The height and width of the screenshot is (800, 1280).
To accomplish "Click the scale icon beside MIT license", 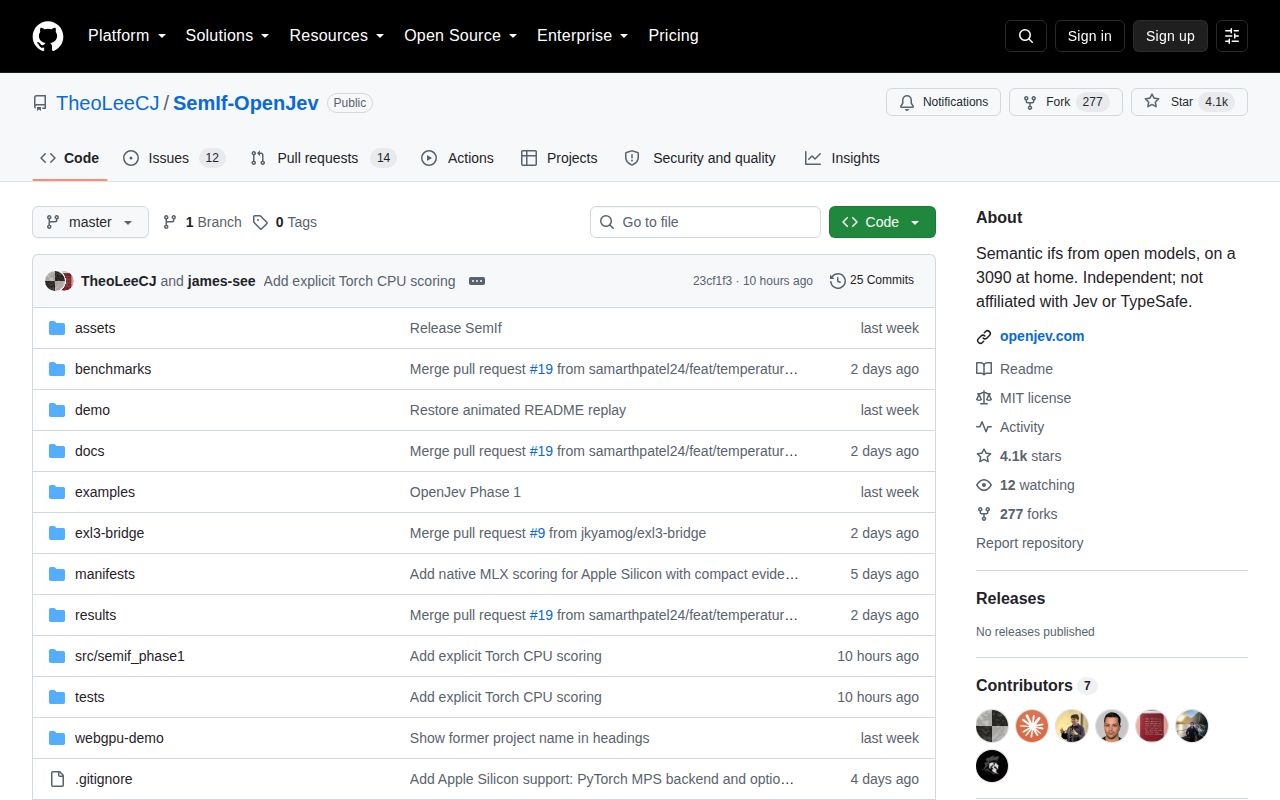I will point(984,398).
